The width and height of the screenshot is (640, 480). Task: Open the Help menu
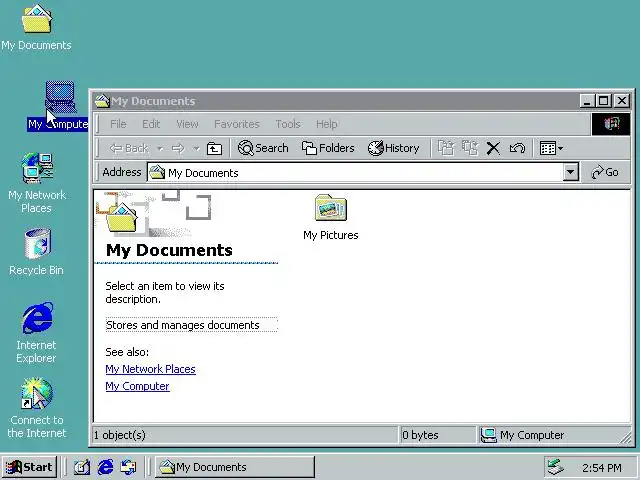[327, 124]
